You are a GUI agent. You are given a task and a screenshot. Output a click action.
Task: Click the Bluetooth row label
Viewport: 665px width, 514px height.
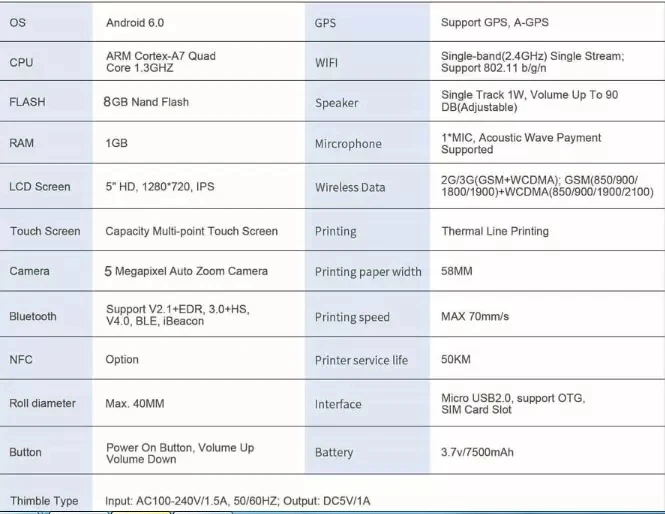(x=33, y=317)
